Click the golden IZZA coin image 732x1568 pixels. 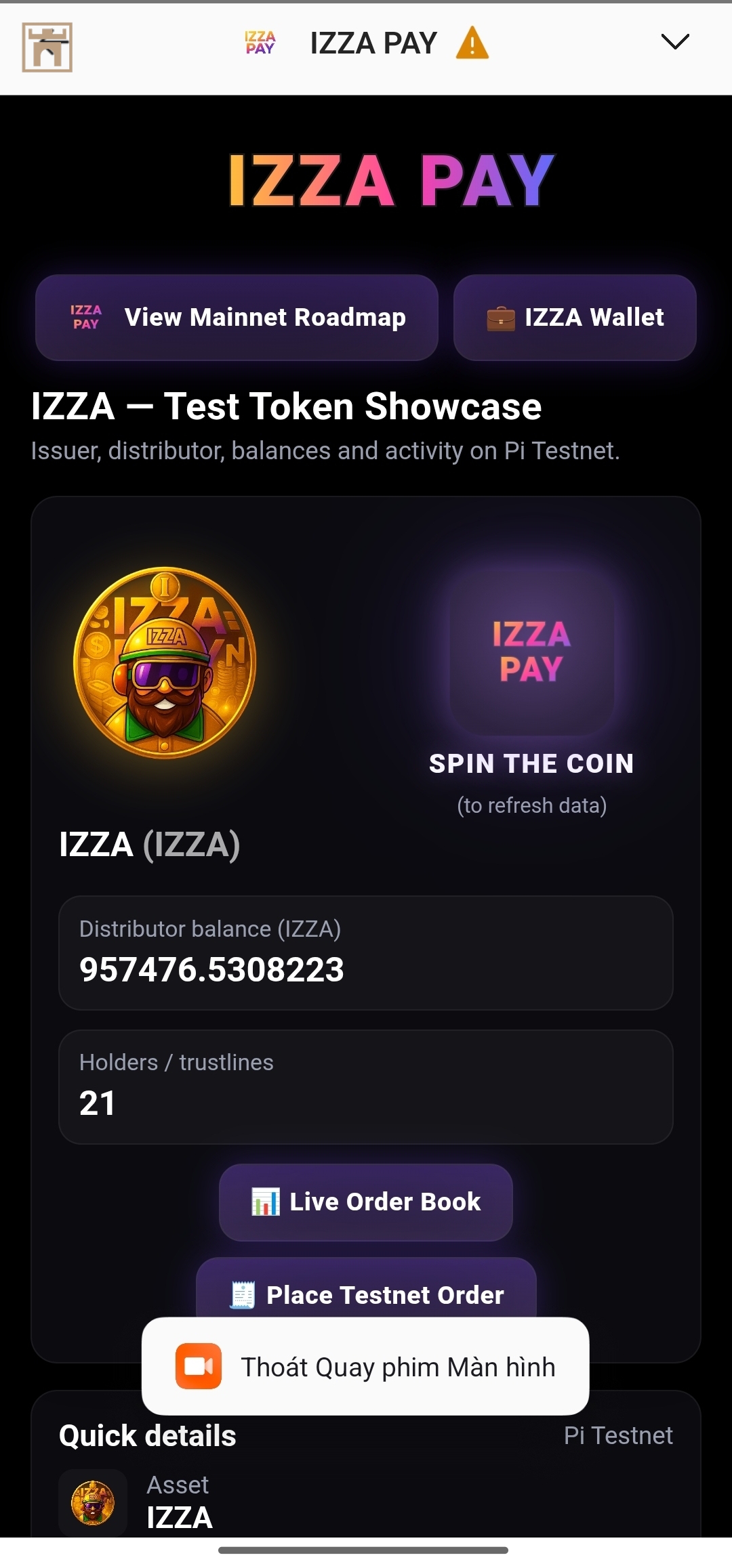pyautogui.click(x=165, y=662)
